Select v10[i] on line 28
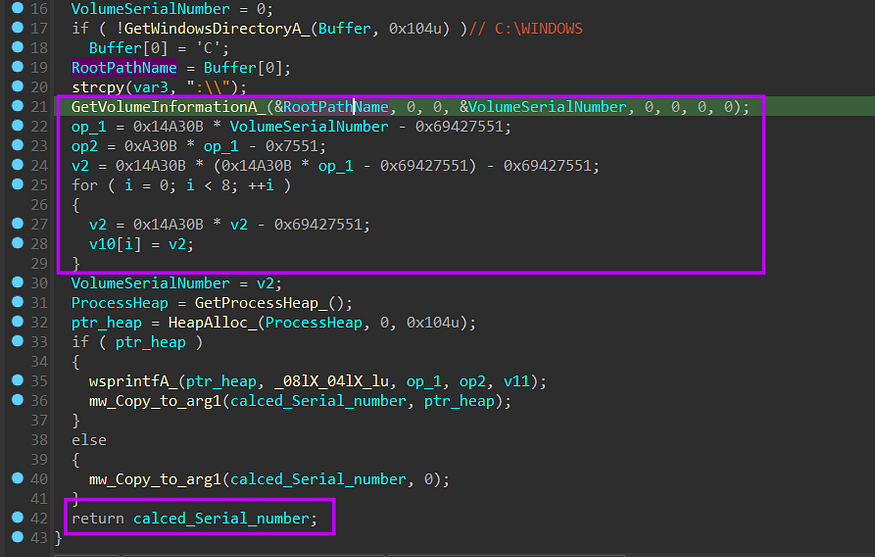This screenshot has width=875, height=557. pyautogui.click(x=115, y=244)
